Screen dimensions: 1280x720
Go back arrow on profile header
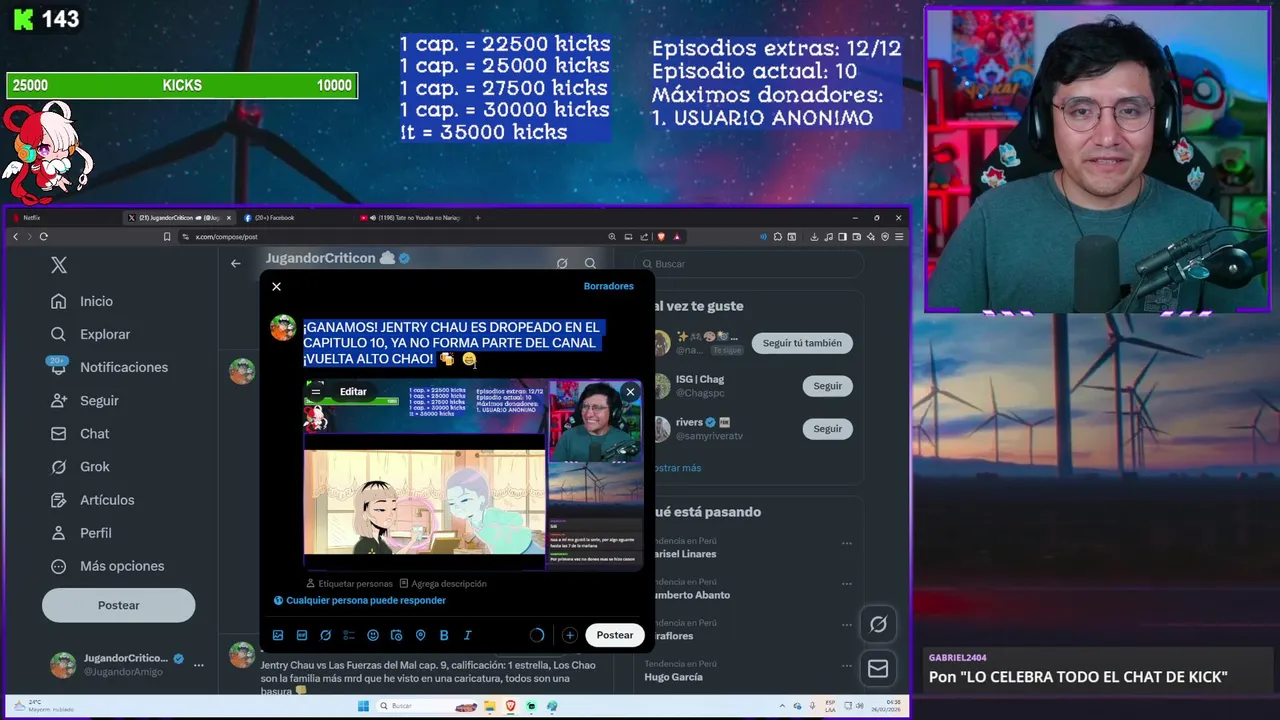[235, 263]
